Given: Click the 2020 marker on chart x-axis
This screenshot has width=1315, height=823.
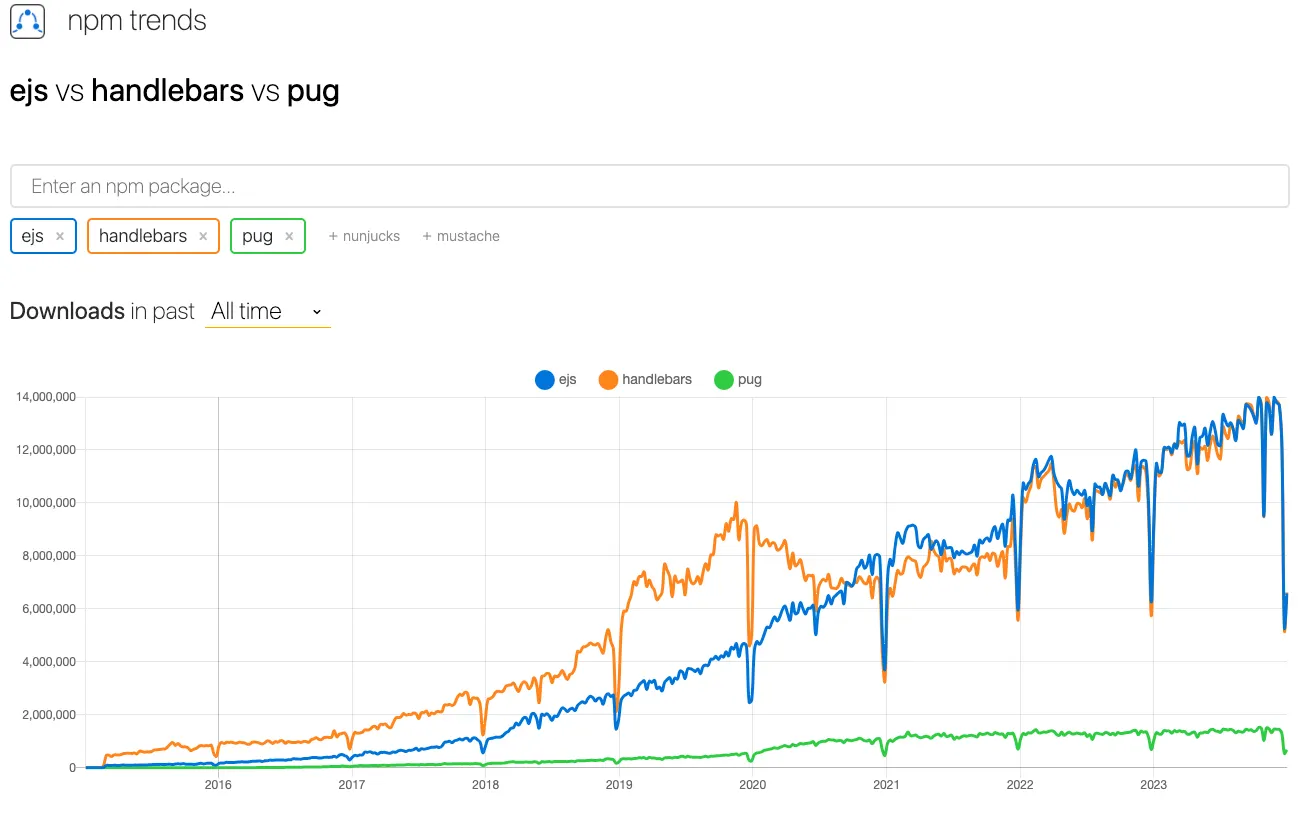Looking at the screenshot, I should (x=752, y=785).
